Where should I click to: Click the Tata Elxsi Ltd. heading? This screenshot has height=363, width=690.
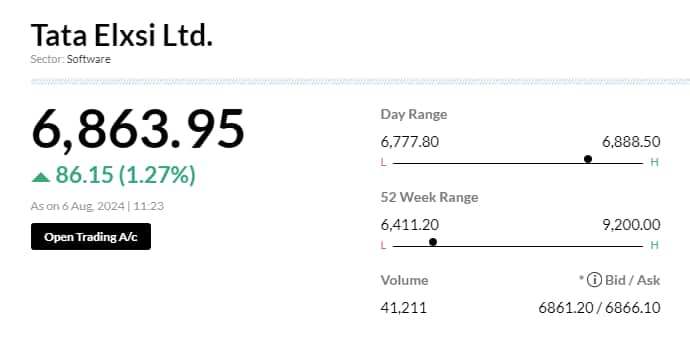(x=122, y=35)
